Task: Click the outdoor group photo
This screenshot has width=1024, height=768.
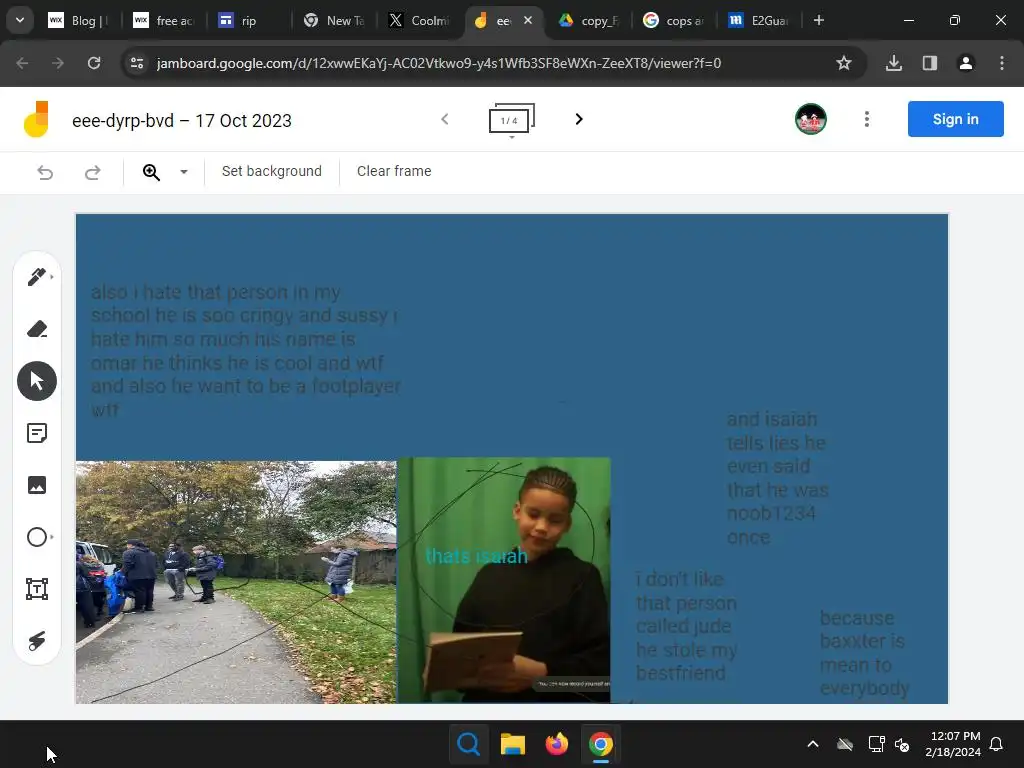Action: point(236,582)
